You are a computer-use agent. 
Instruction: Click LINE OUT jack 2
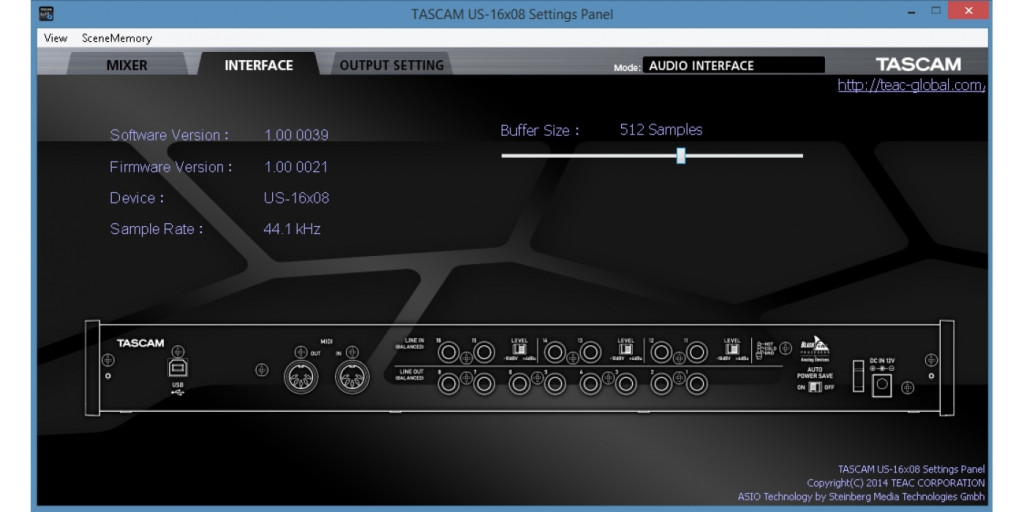(662, 384)
